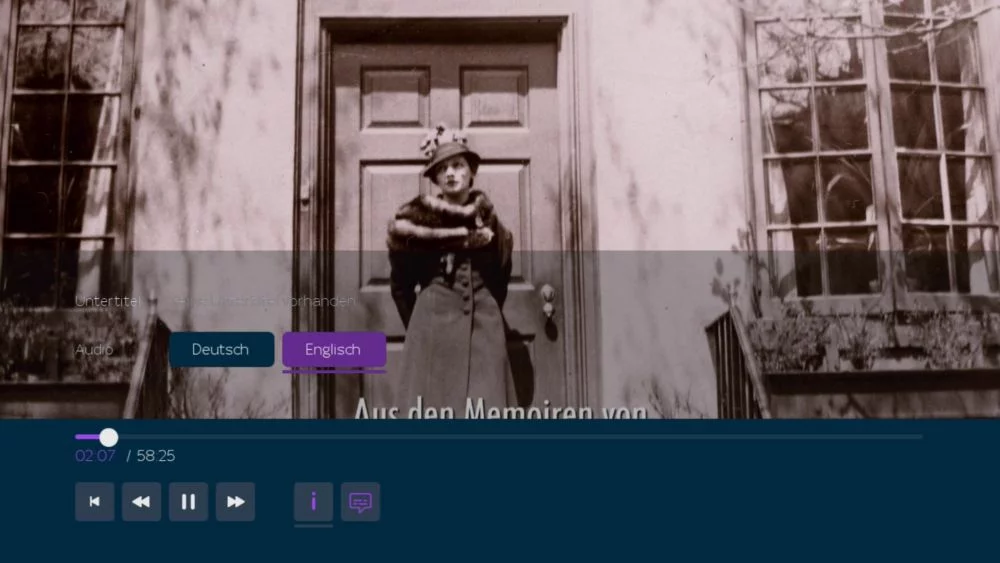Rewind the video playback
The width and height of the screenshot is (1000, 563).
click(x=141, y=502)
